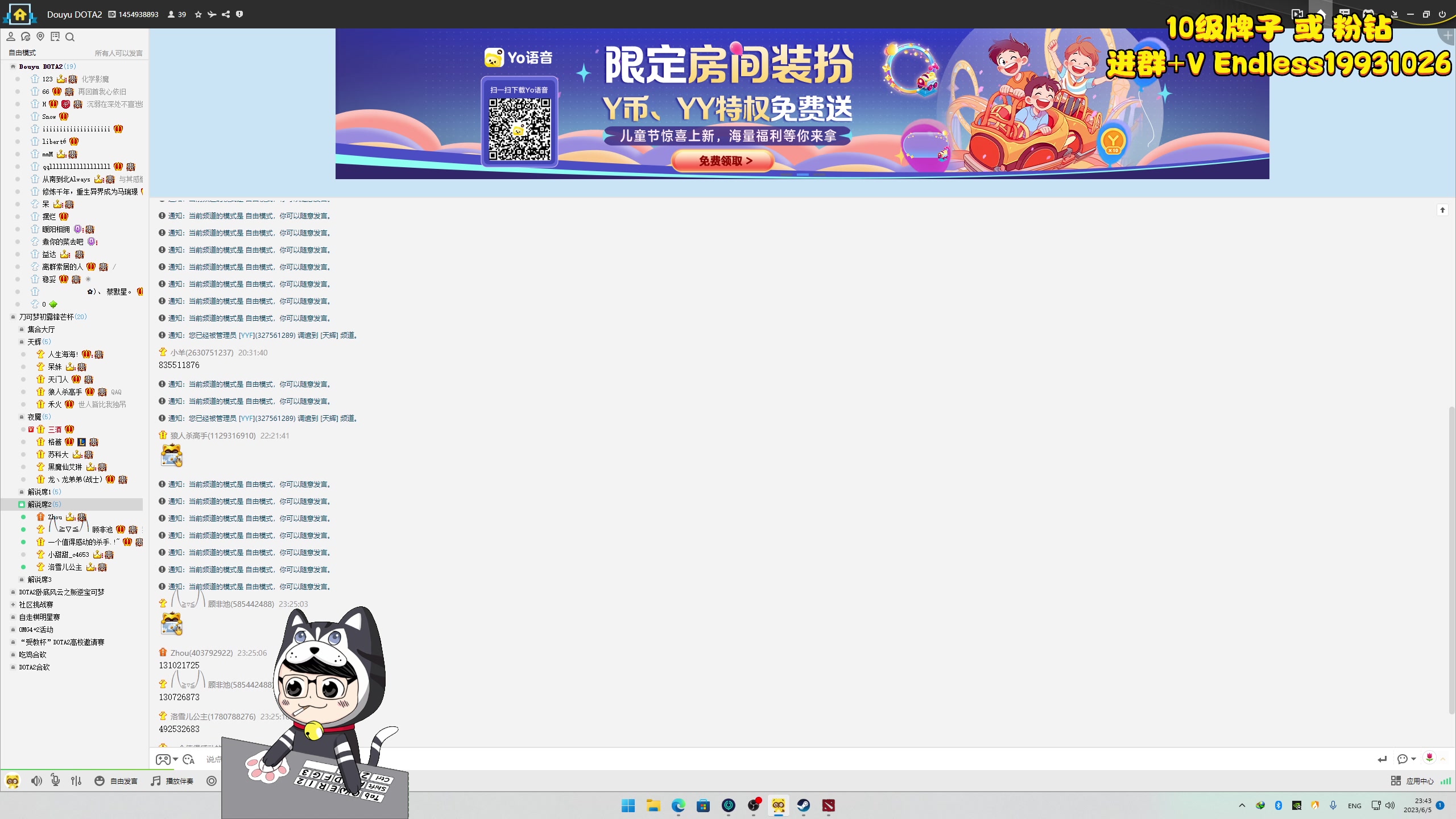
Task: Expand the small arrow beside the tulip icon
Action: (1443, 759)
